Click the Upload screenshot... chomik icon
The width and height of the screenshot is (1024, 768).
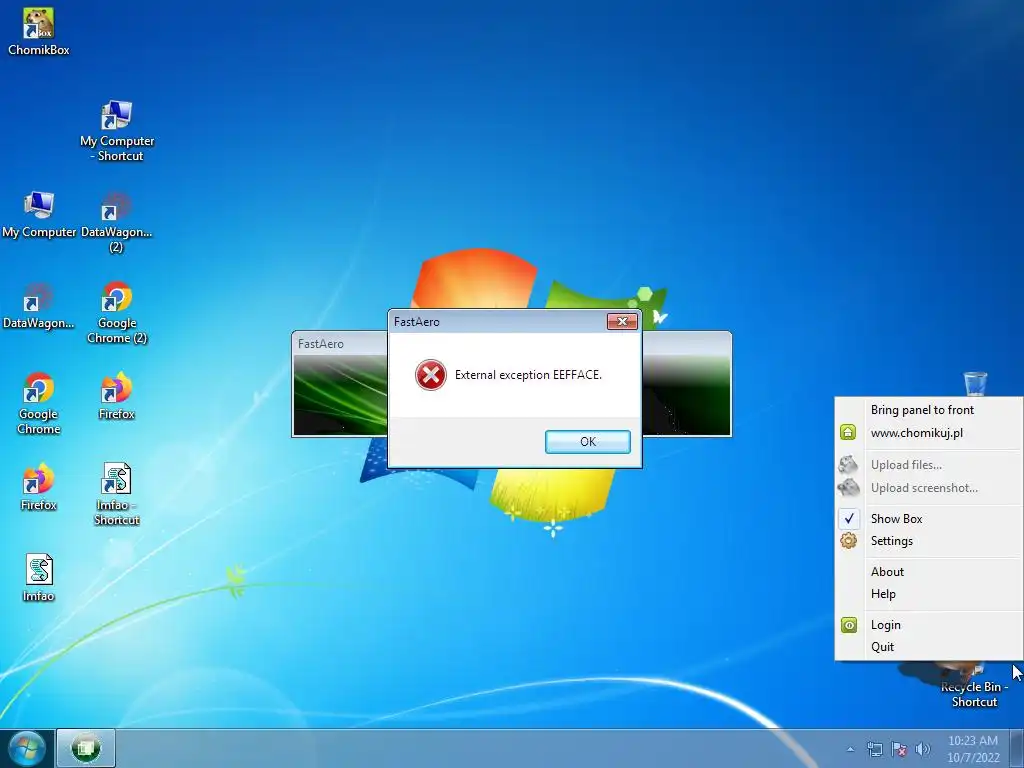[x=848, y=488]
